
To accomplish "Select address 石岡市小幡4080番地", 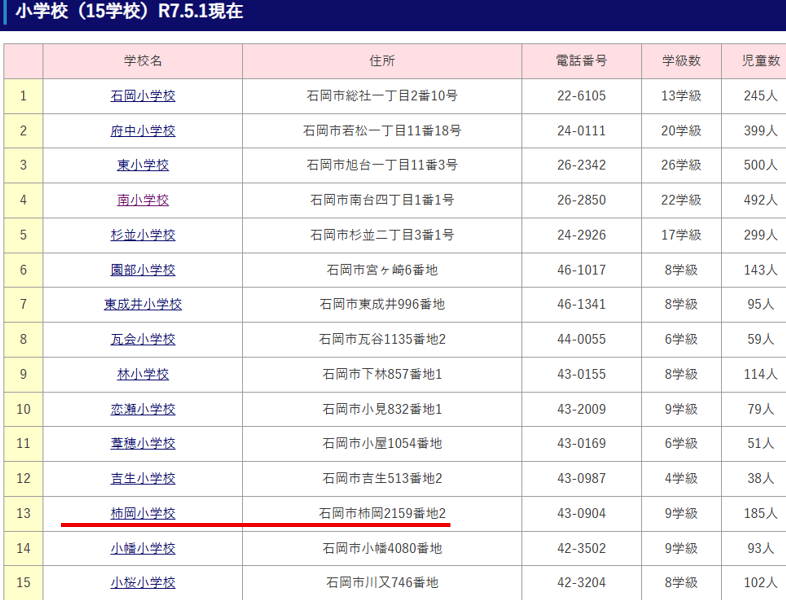I will (382, 549).
